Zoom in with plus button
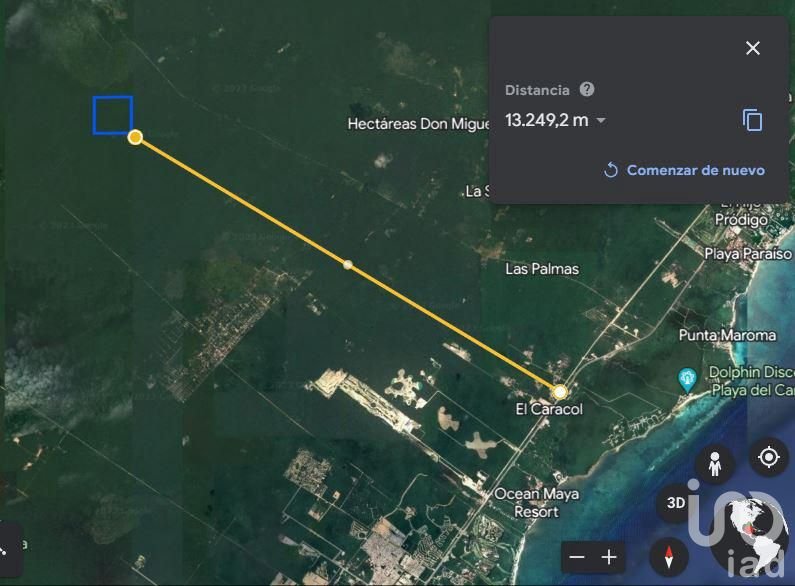 (x=609, y=558)
